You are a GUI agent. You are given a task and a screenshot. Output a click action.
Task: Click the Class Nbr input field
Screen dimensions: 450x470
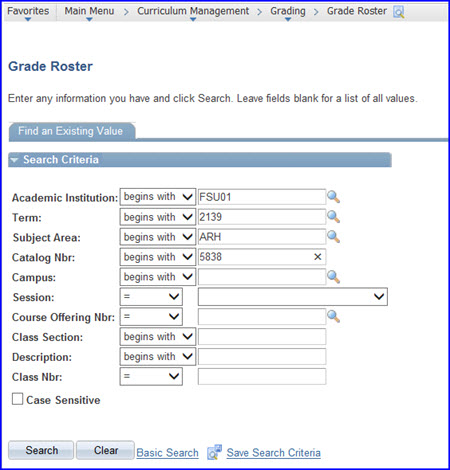click(262, 377)
